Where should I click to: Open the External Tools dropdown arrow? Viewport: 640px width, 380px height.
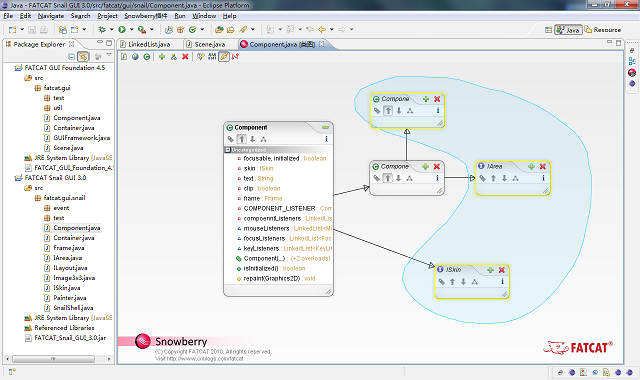(x=151, y=29)
